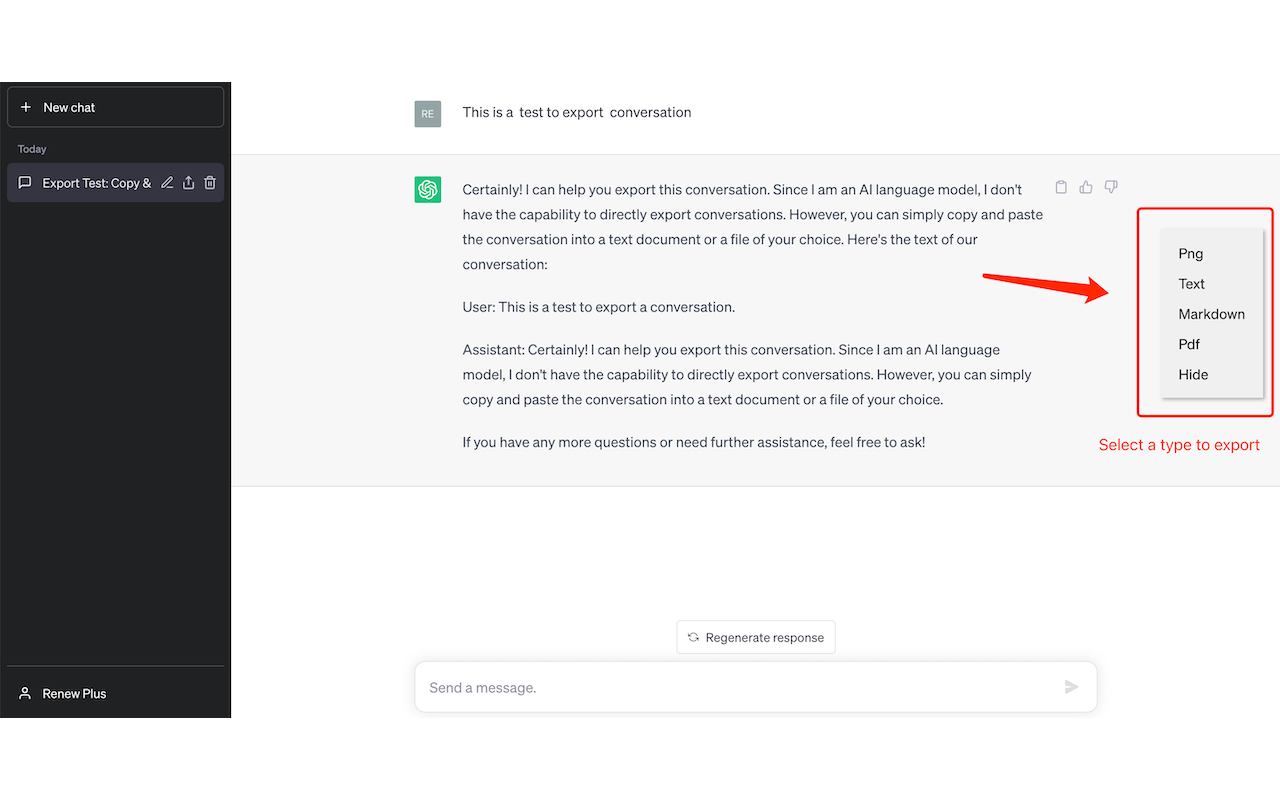Image resolution: width=1280 pixels, height=800 pixels.
Task: Select Png from the export menu
Action: pos(1190,254)
